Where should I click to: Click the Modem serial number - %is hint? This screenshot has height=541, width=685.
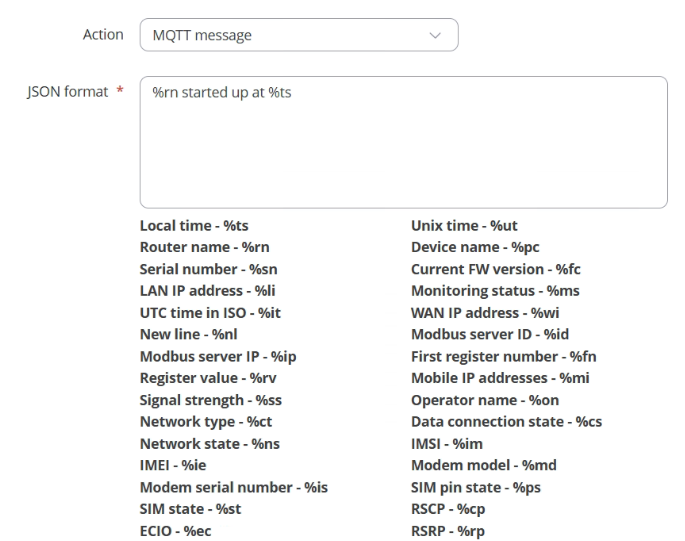[x=234, y=487]
